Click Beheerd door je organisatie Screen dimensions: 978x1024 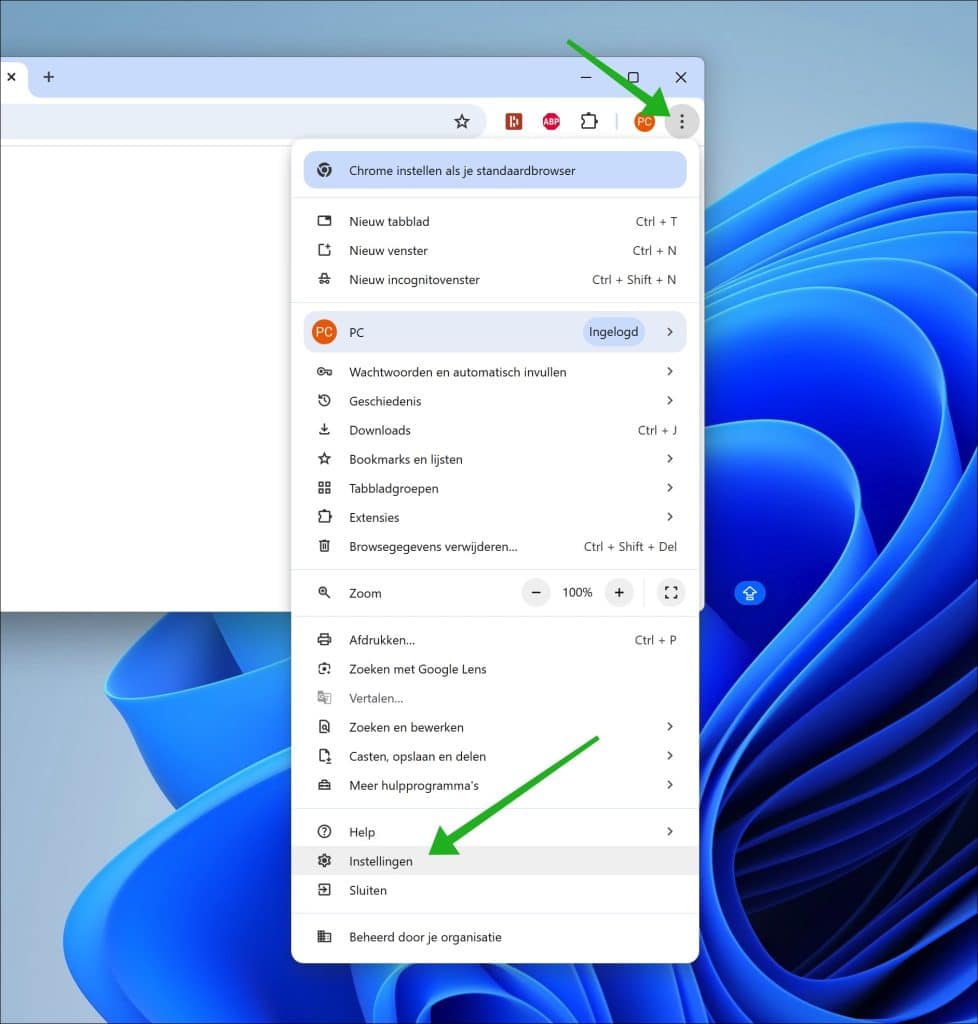point(495,937)
